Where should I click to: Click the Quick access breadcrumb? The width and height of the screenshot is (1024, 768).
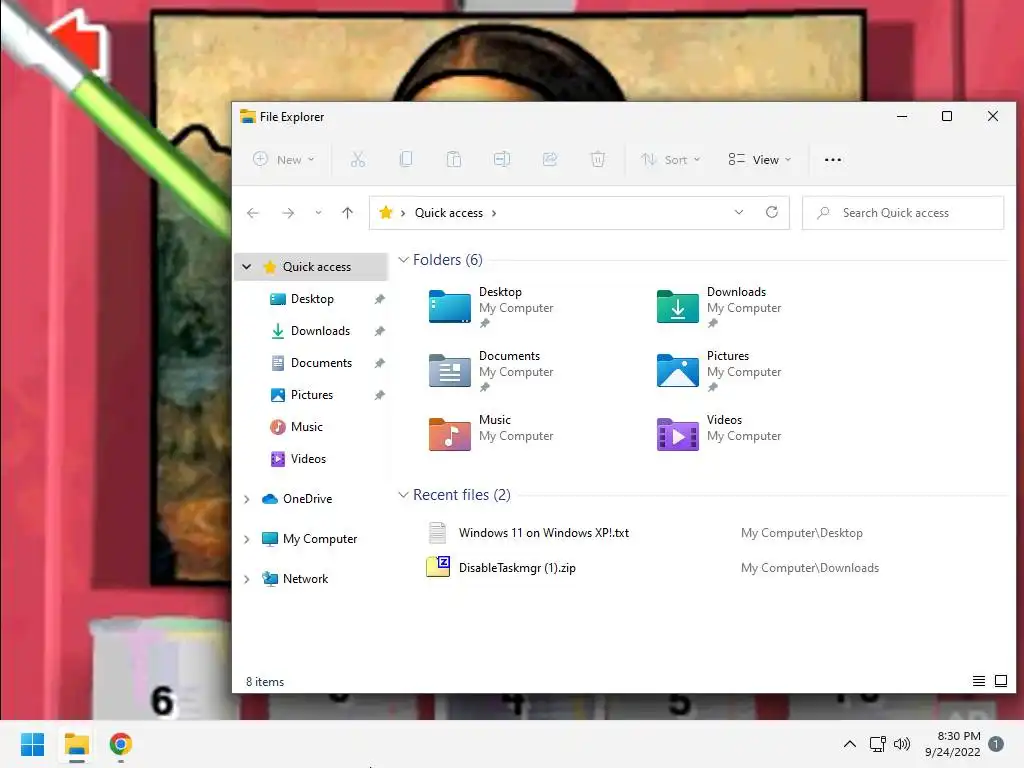(x=449, y=213)
